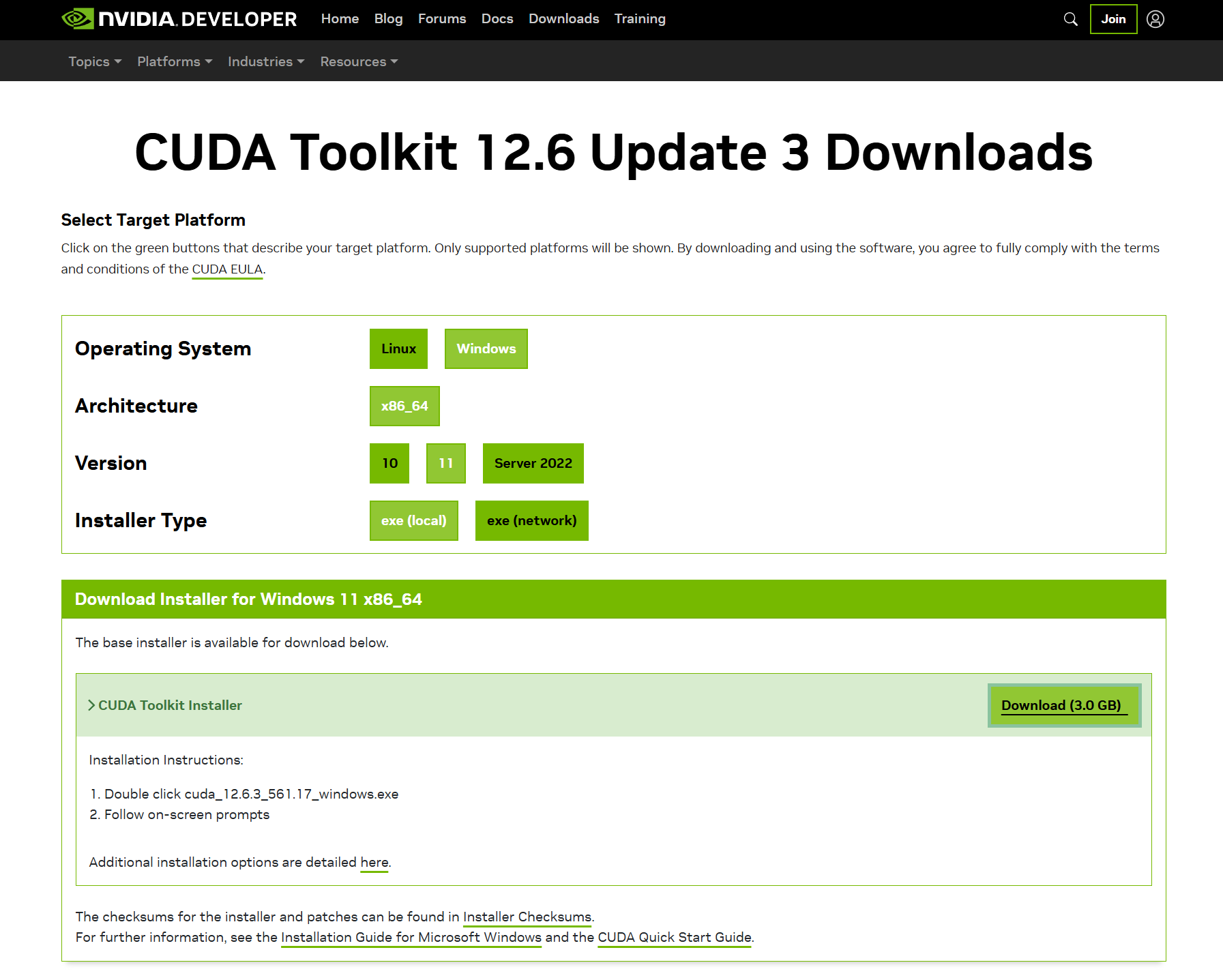
Task: Choose Windows version 10
Action: 389,463
